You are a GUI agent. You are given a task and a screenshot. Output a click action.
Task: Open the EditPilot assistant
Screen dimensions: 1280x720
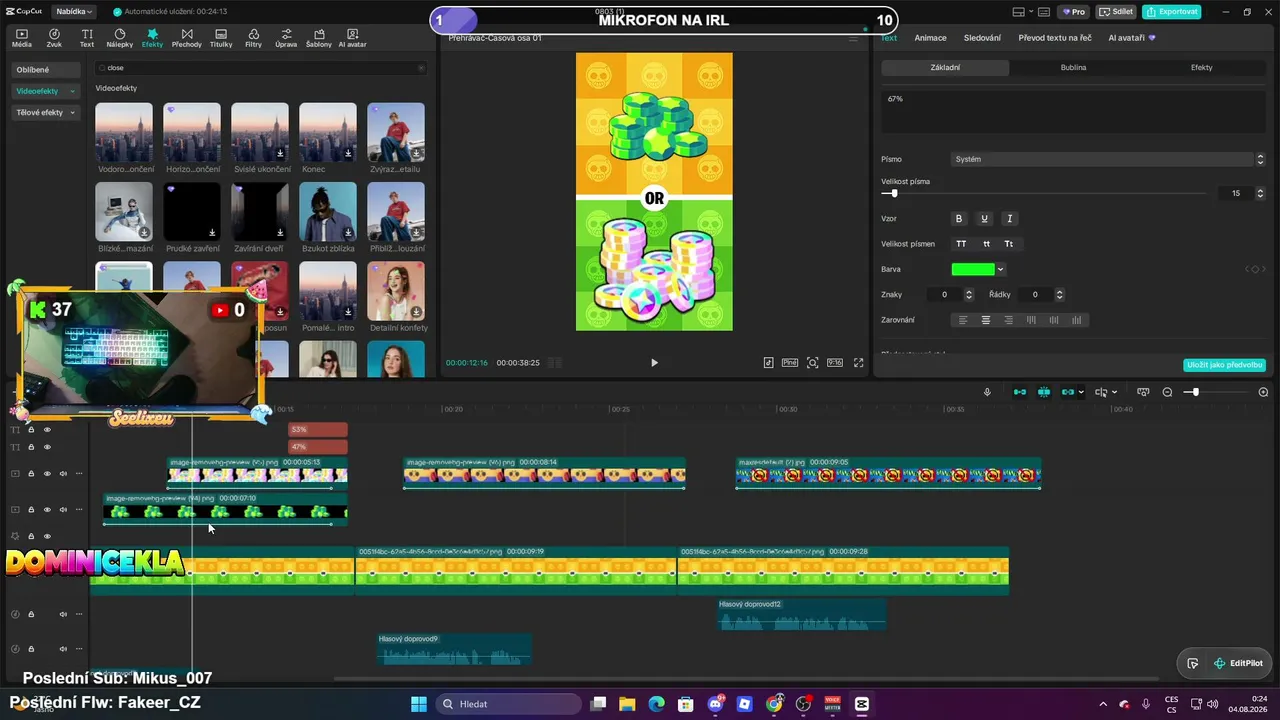(x=1238, y=663)
